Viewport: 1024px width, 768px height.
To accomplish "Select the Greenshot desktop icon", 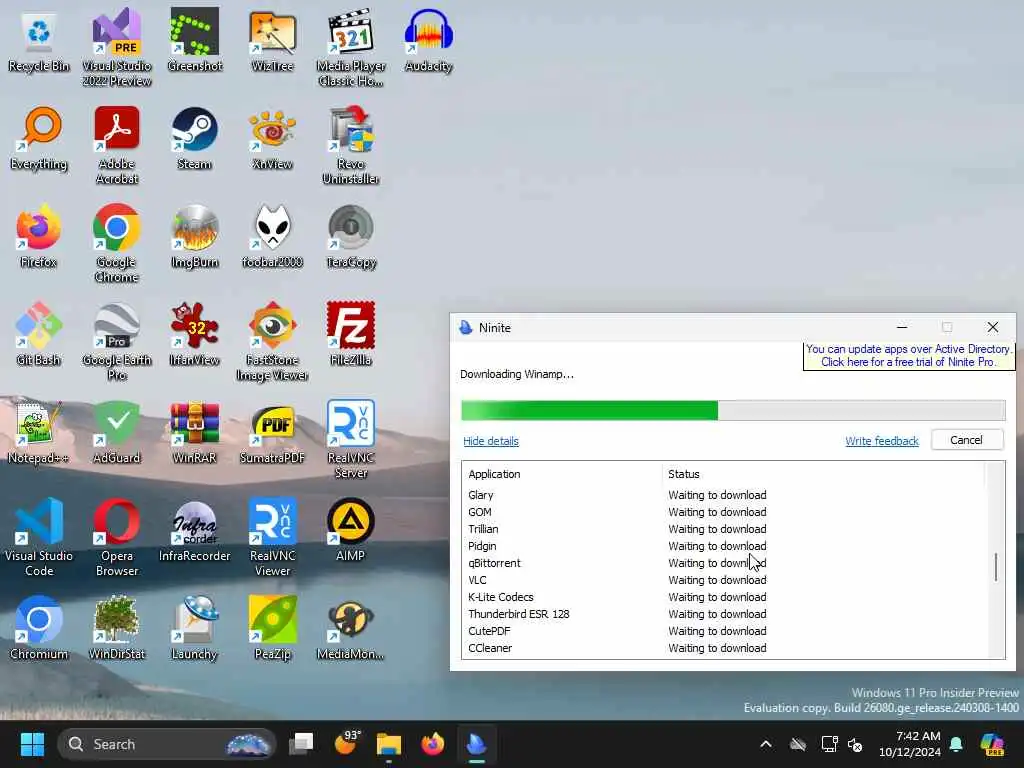I will [195, 41].
